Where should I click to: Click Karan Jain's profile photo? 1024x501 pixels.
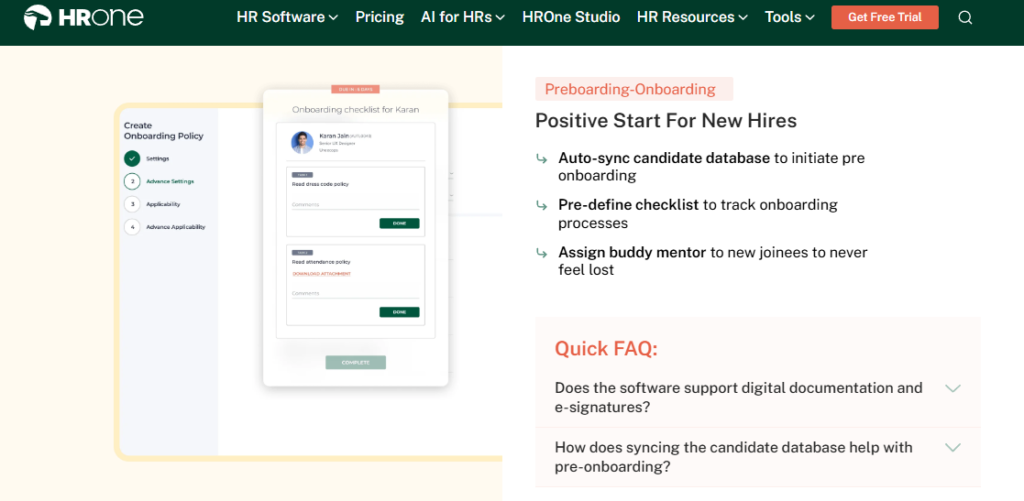point(302,142)
